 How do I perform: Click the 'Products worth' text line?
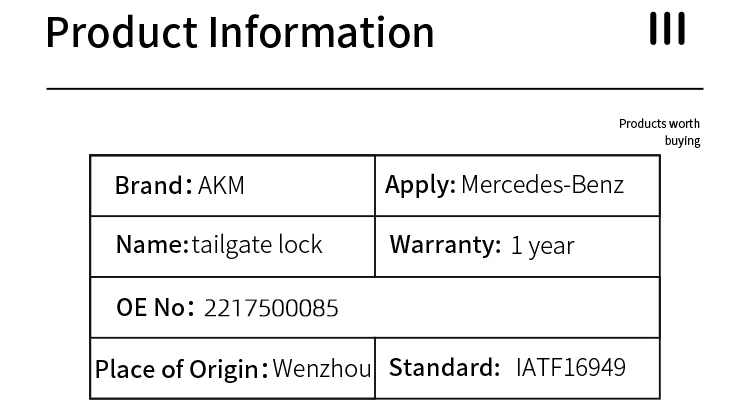point(659,124)
